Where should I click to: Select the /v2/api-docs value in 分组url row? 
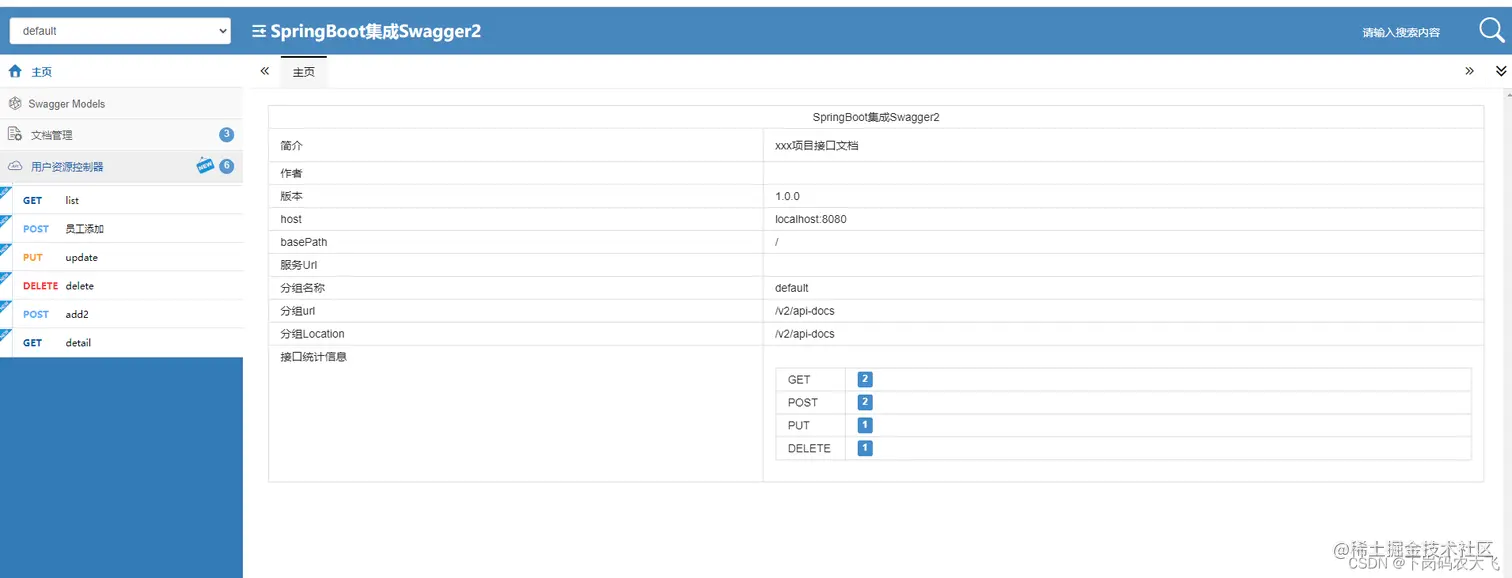[805, 311]
